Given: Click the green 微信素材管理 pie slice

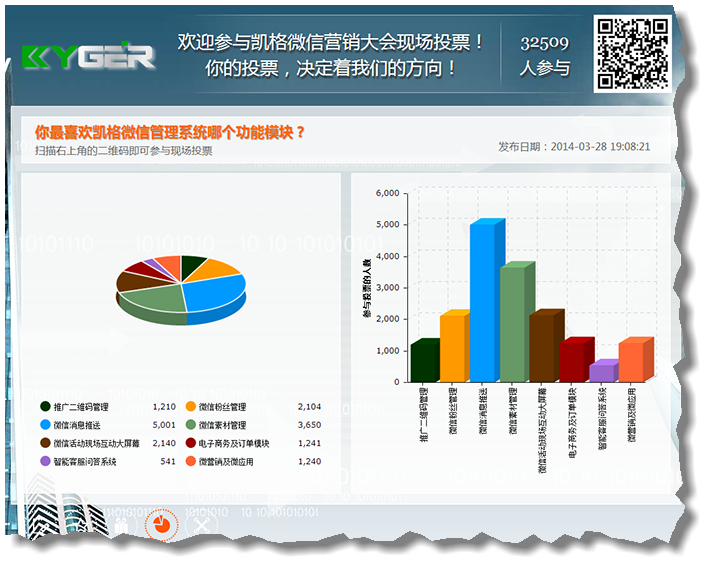Looking at the screenshot, I should click(156, 299).
